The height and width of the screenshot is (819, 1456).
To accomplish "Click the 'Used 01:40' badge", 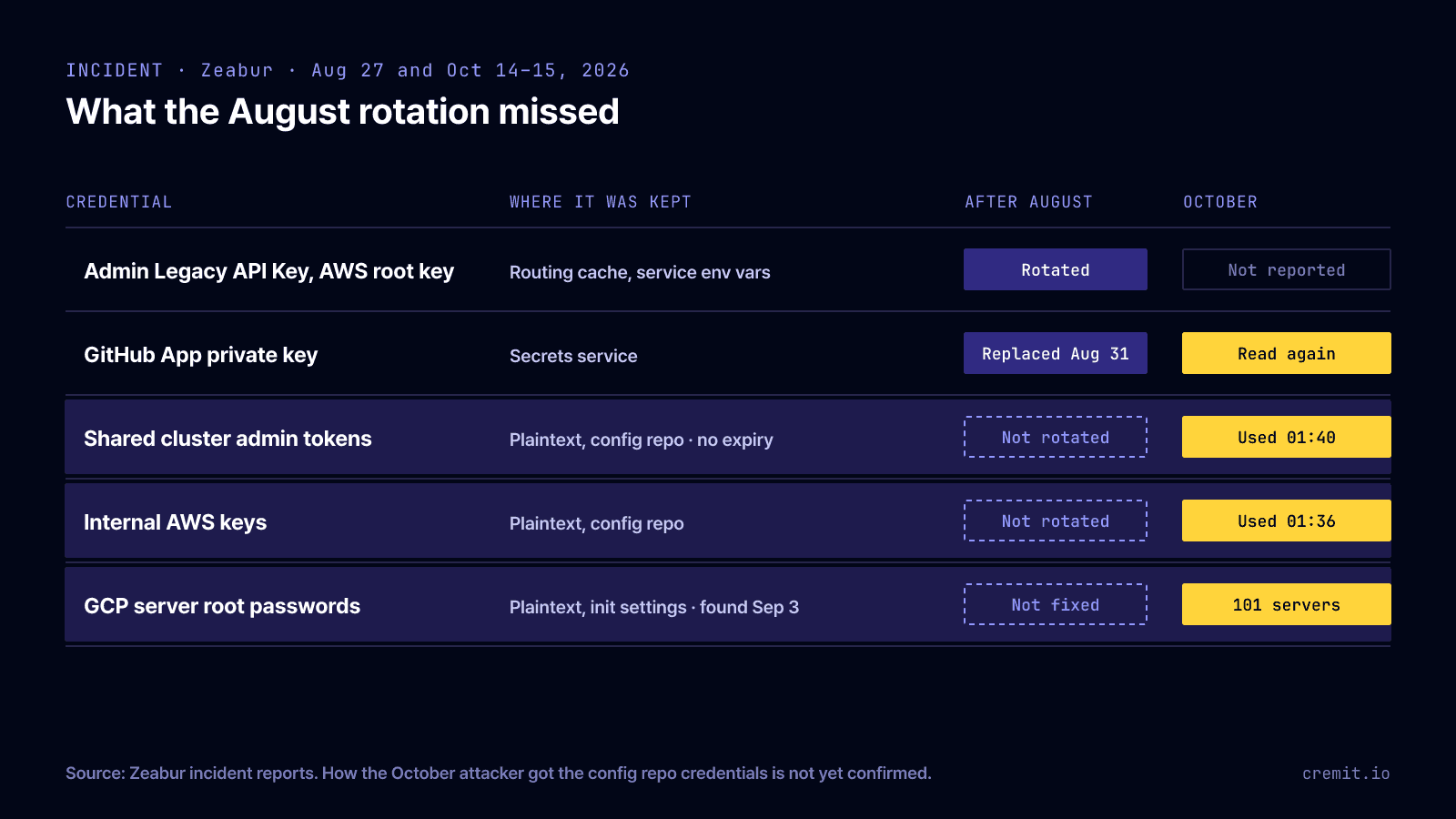I will tap(1287, 437).
